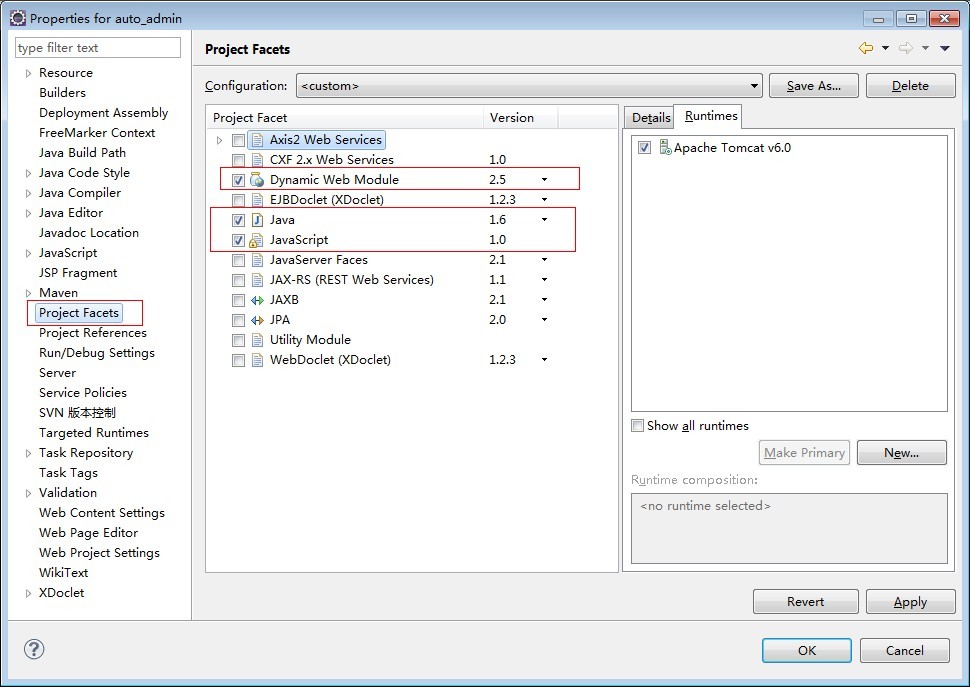Viewport: 970px width, 687px height.
Task: Open the Configuration combo box
Action: tap(529, 86)
